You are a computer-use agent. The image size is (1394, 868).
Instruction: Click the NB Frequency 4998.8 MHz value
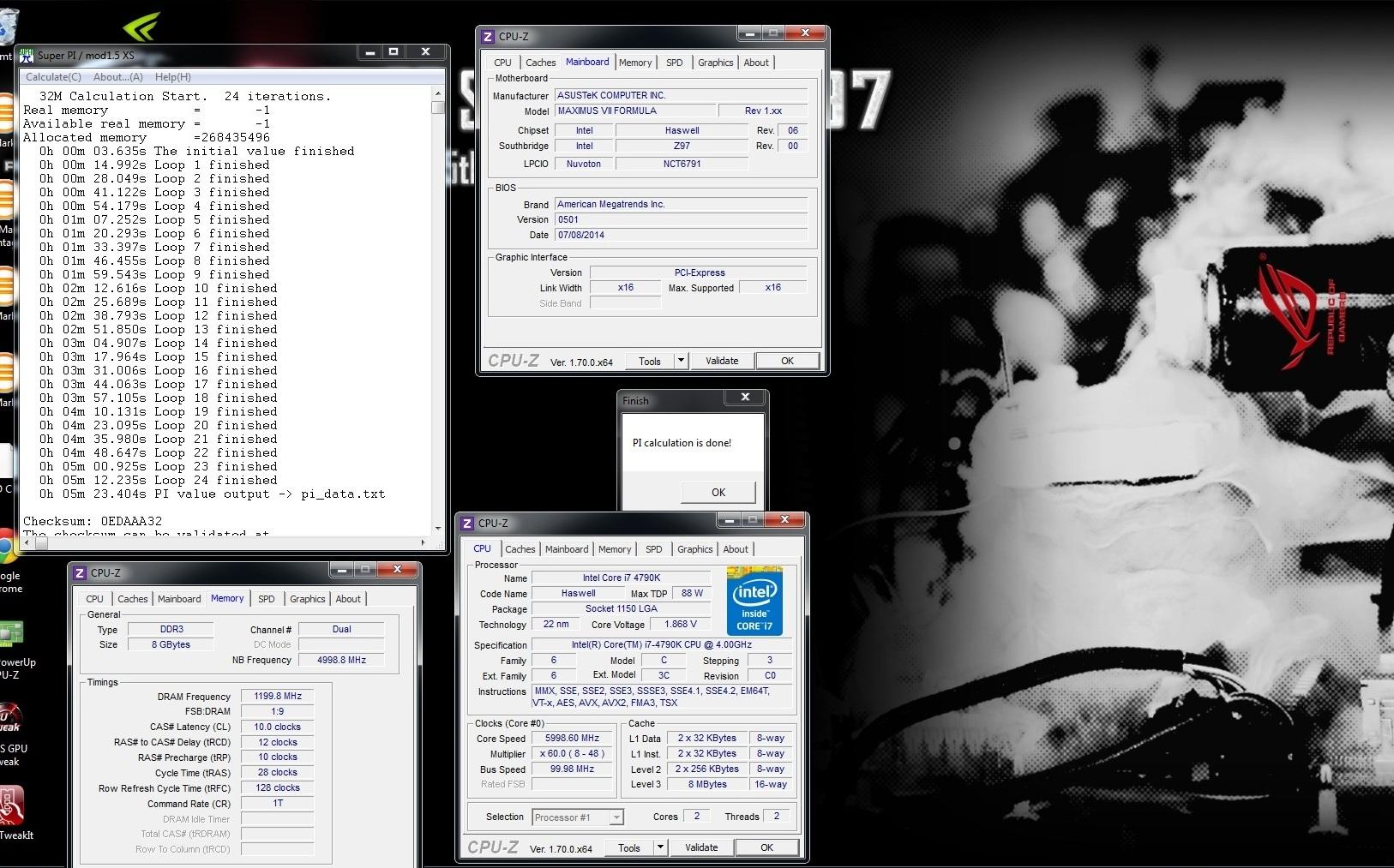(341, 660)
